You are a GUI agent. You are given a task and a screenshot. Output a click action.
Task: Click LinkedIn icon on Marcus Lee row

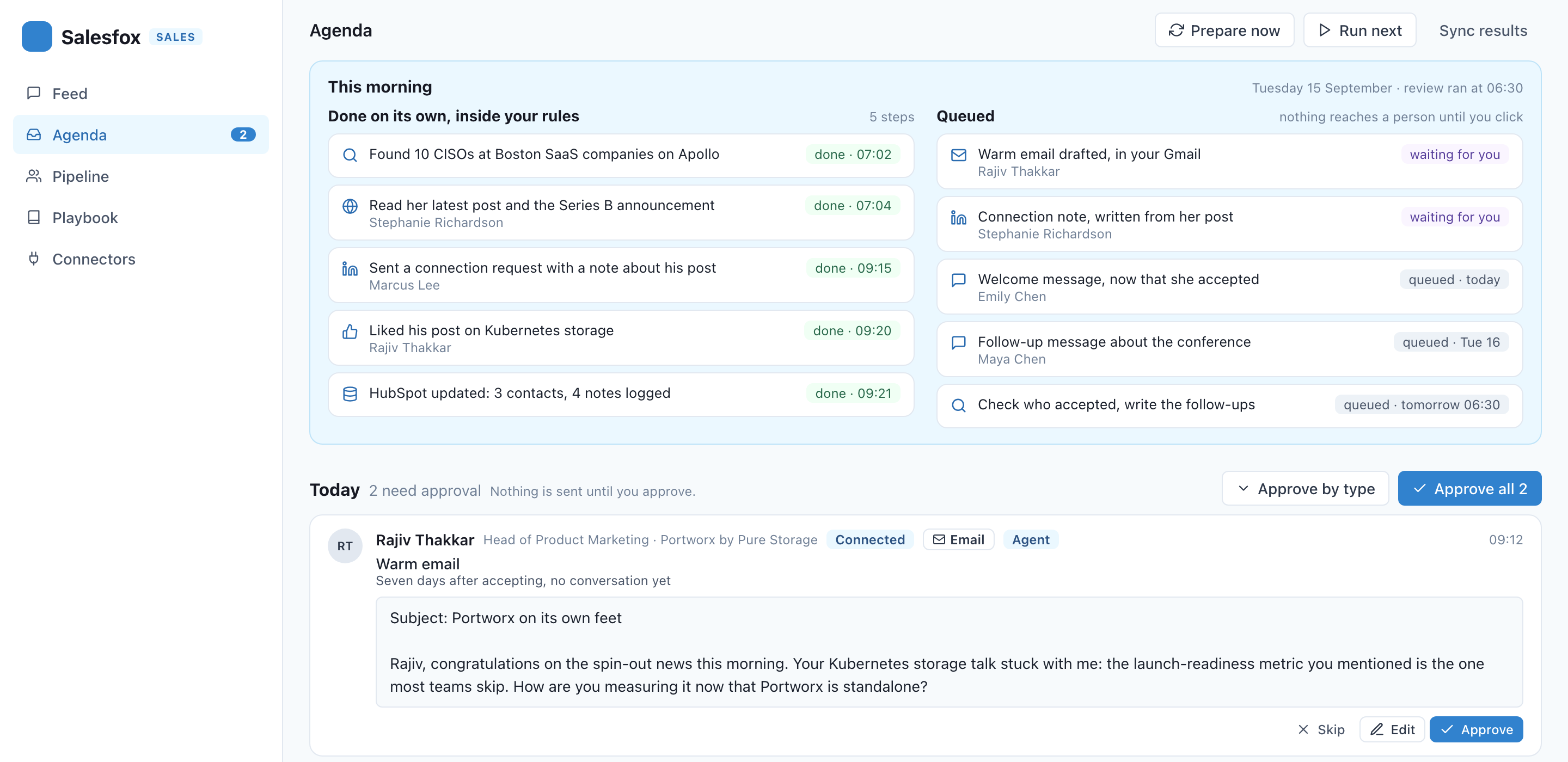350,268
